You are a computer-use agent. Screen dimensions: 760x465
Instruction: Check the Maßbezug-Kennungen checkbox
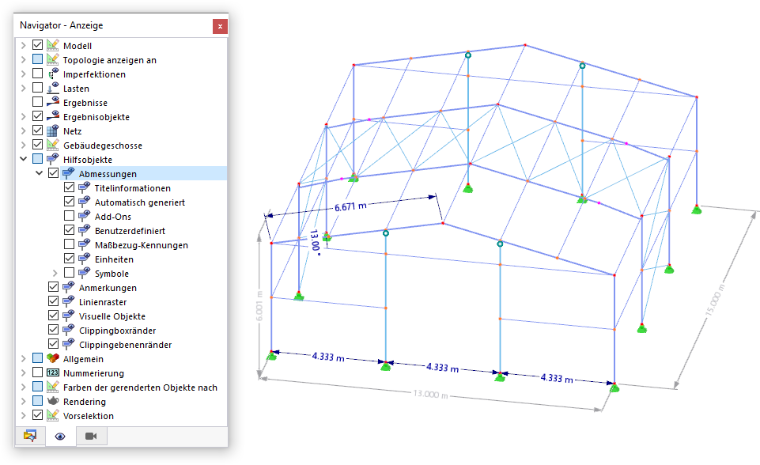pos(69,244)
